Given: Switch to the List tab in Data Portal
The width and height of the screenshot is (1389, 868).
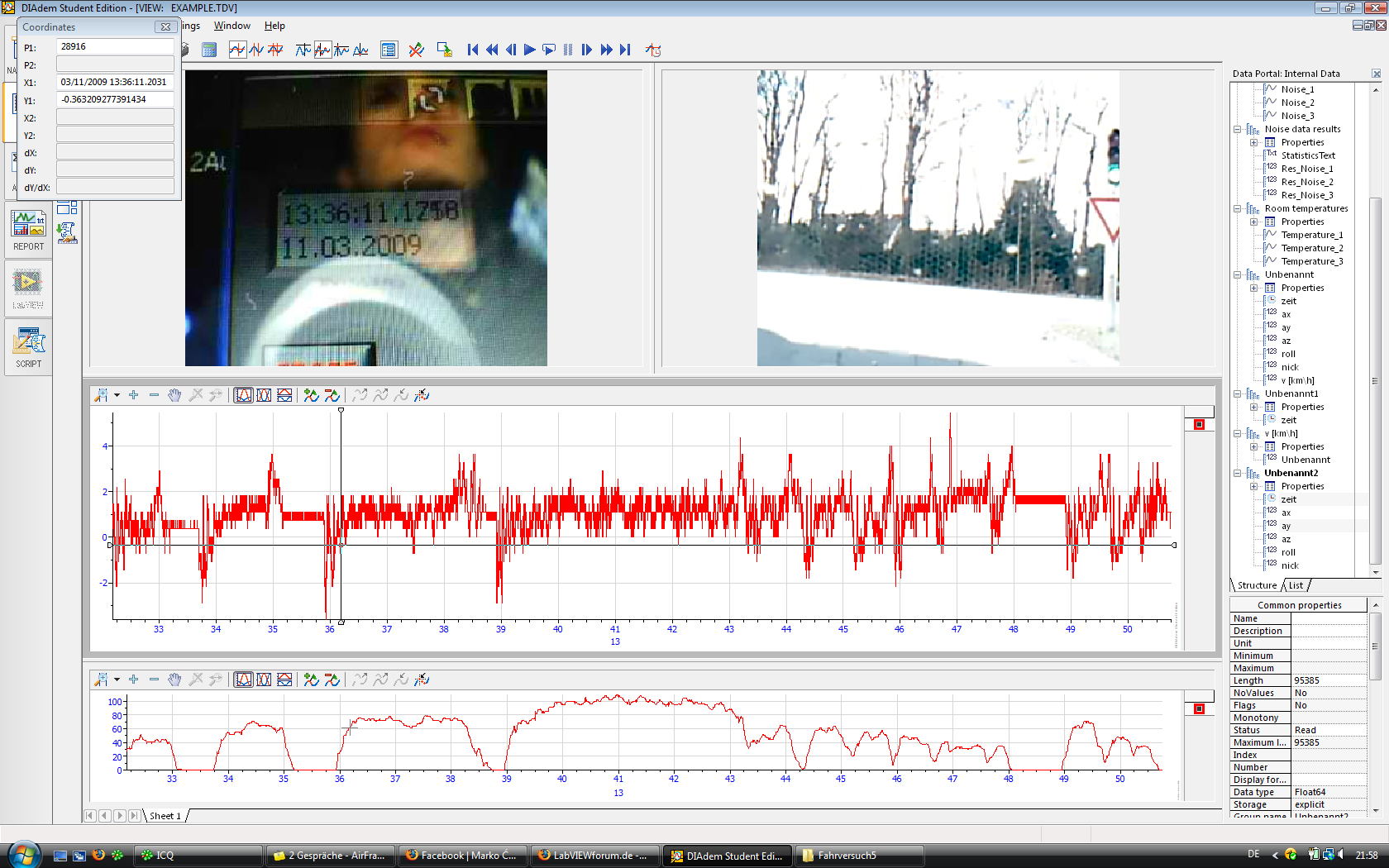Looking at the screenshot, I should pyautogui.click(x=1296, y=585).
